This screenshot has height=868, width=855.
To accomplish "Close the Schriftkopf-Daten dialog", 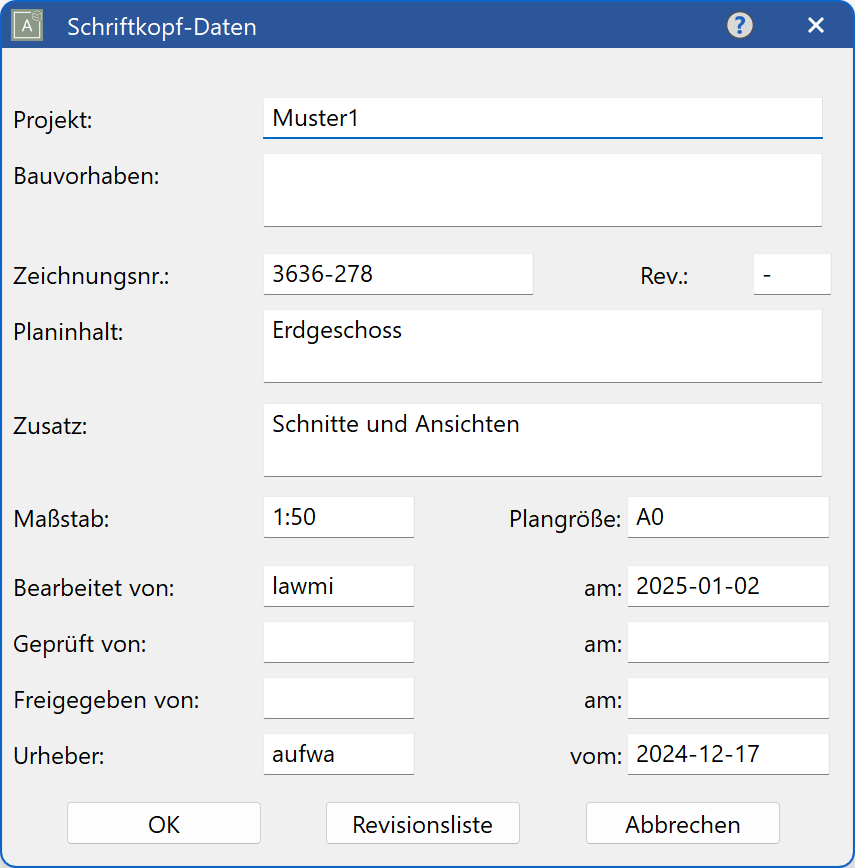I will pos(816,26).
